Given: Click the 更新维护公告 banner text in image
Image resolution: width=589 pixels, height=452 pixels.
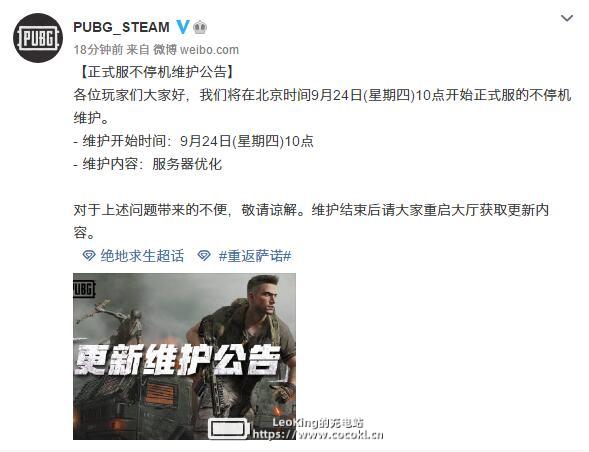Looking at the screenshot, I should (x=177, y=359).
